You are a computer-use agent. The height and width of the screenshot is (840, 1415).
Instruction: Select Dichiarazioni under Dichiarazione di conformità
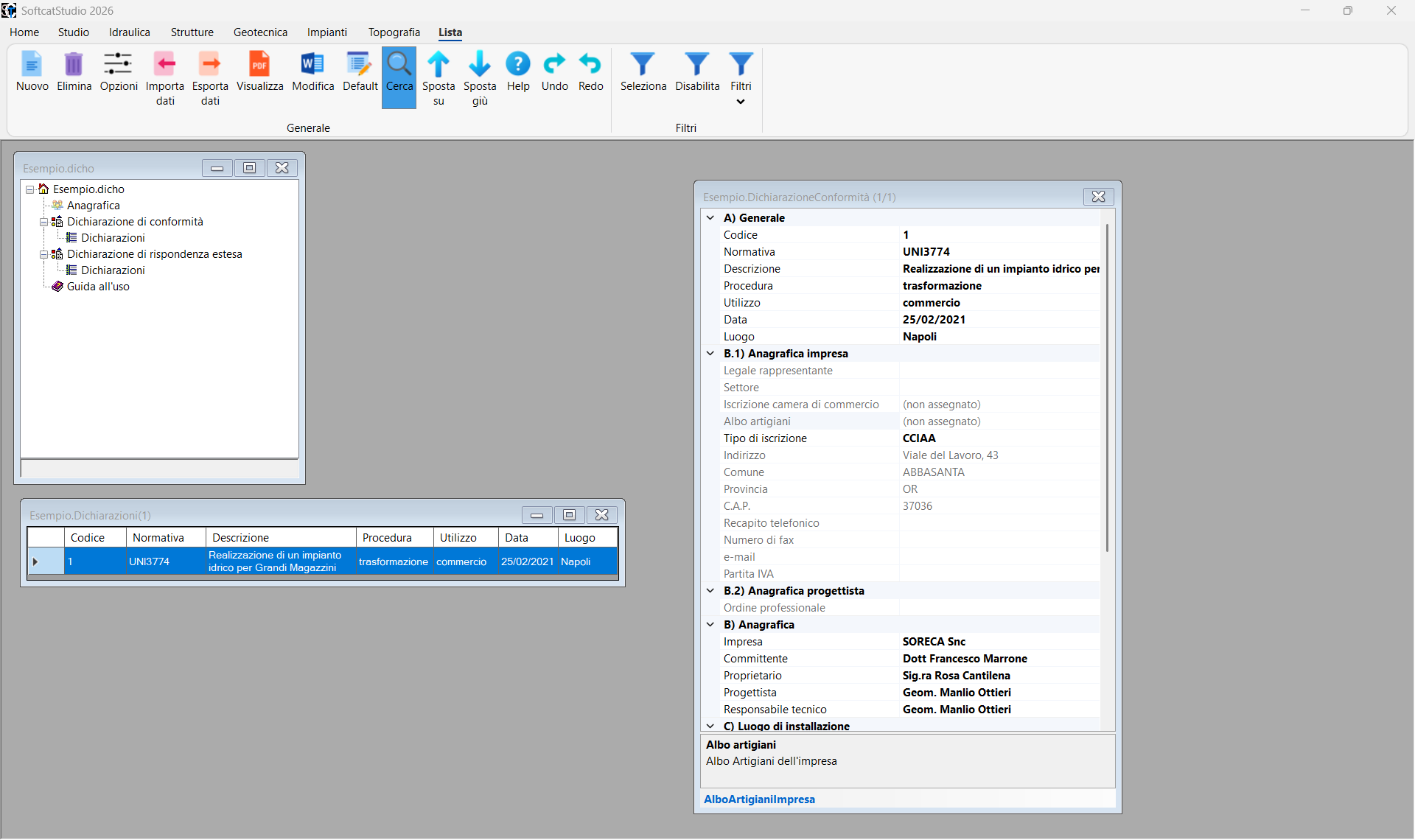click(113, 238)
